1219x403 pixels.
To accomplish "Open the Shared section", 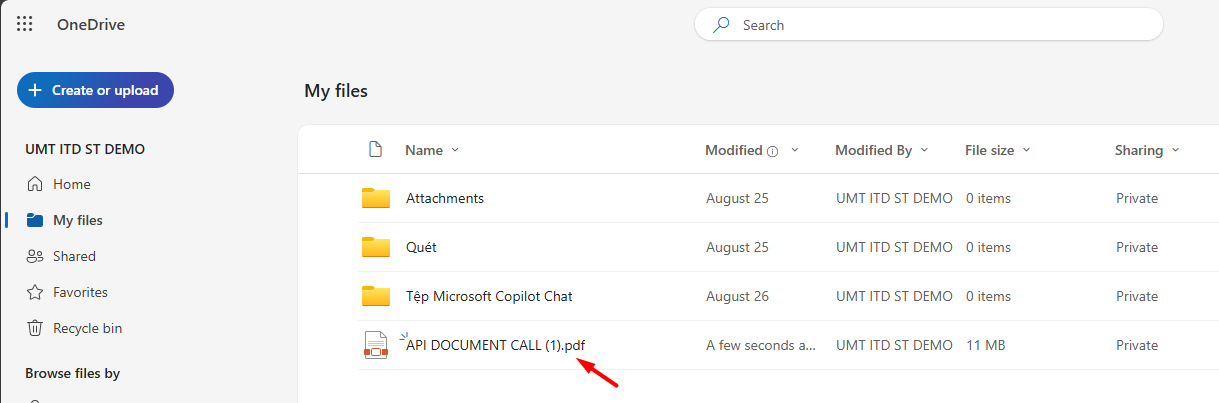I will coord(74,256).
